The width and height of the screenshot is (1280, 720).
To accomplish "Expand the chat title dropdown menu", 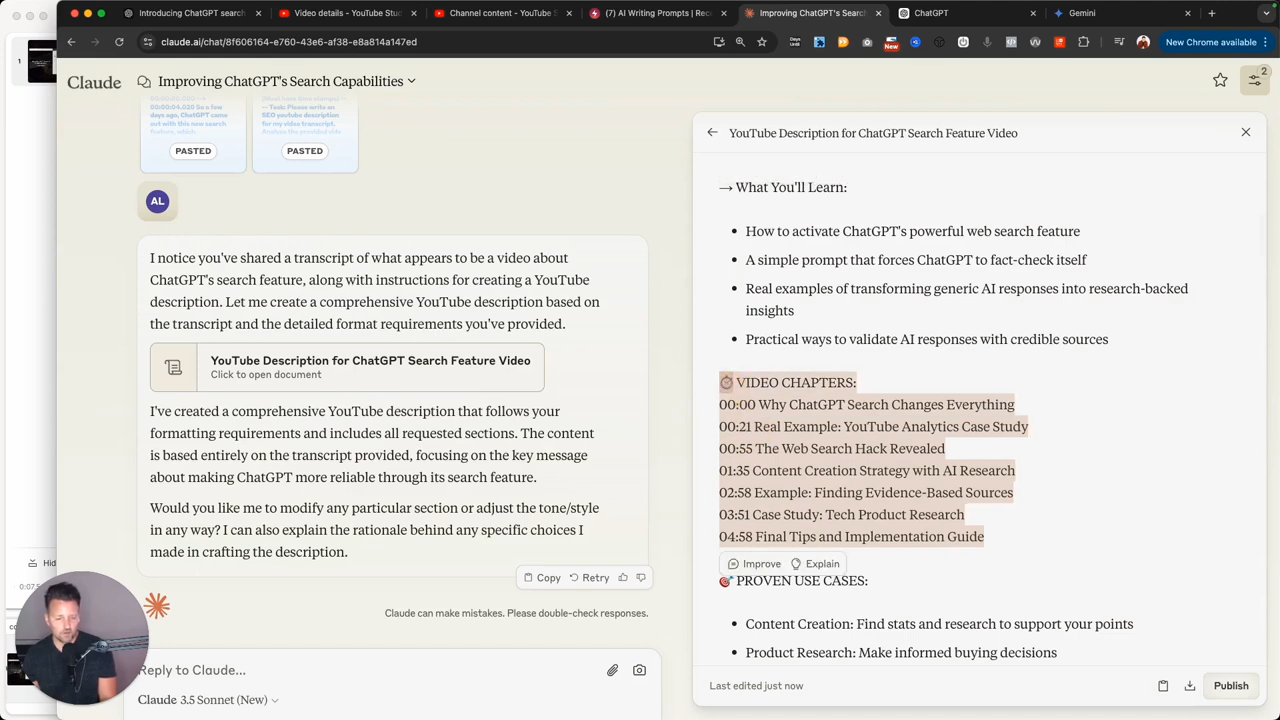I will coord(411,81).
